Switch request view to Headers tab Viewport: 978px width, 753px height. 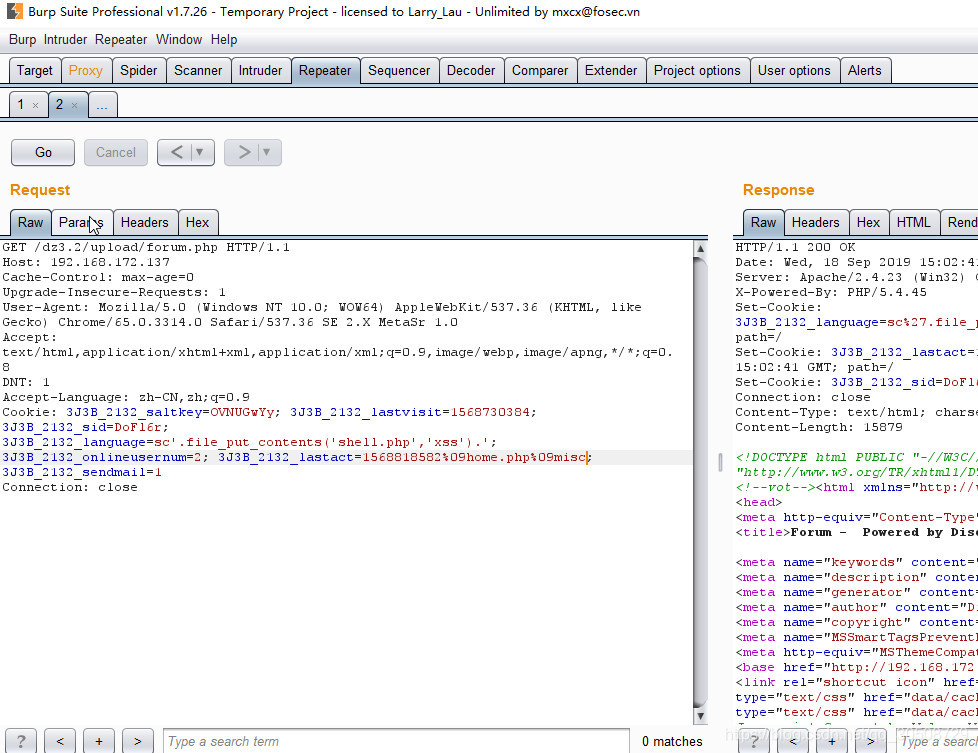pyautogui.click(x=145, y=223)
